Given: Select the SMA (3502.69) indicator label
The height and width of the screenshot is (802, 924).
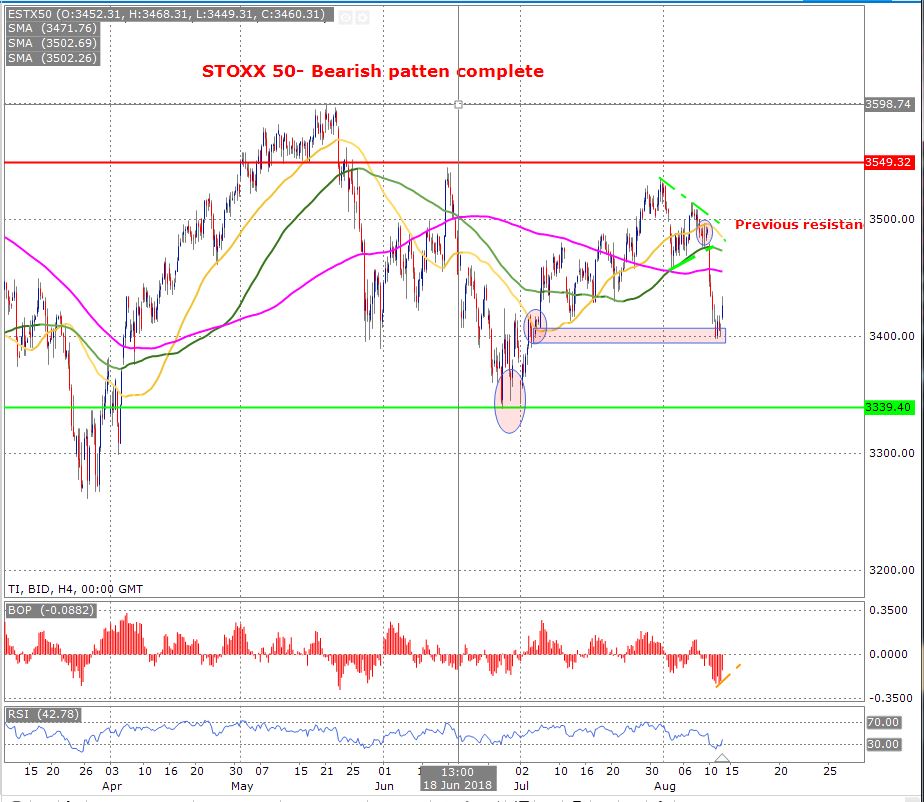Looking at the screenshot, I should tap(52, 43).
